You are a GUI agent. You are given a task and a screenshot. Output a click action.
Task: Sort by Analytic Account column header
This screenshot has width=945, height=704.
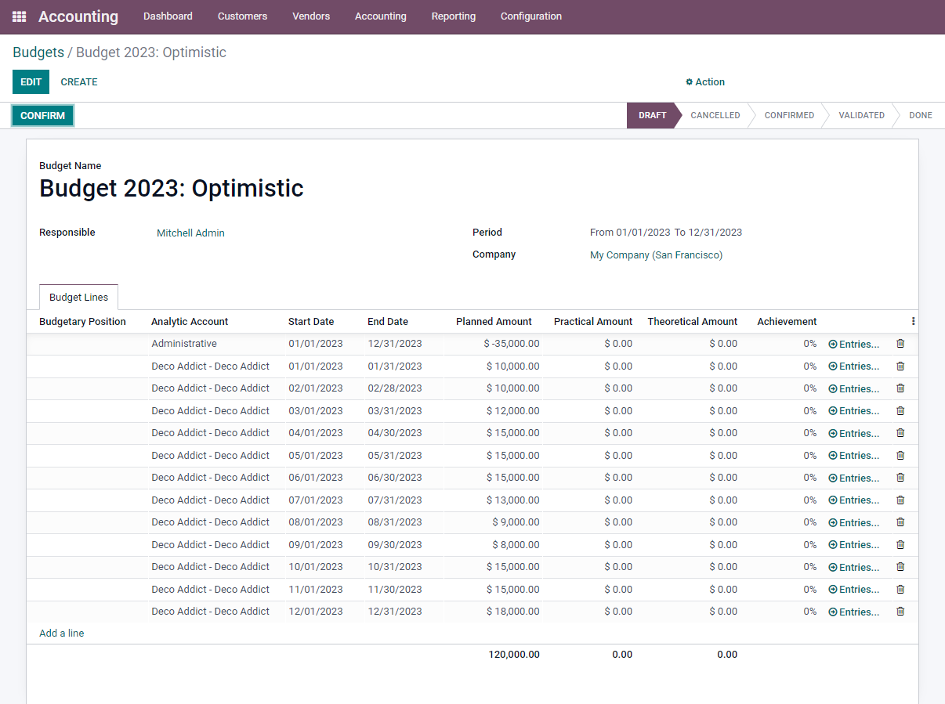pyautogui.click(x=189, y=321)
